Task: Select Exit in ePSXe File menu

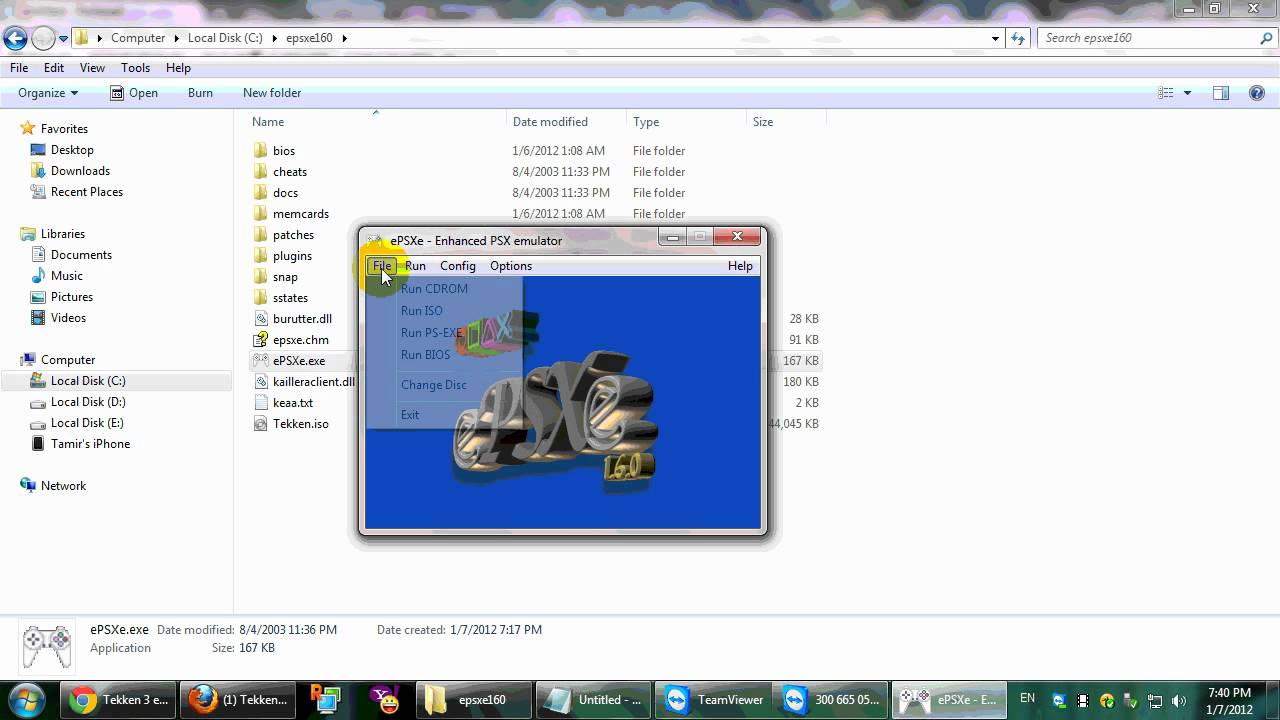Action: [410, 415]
